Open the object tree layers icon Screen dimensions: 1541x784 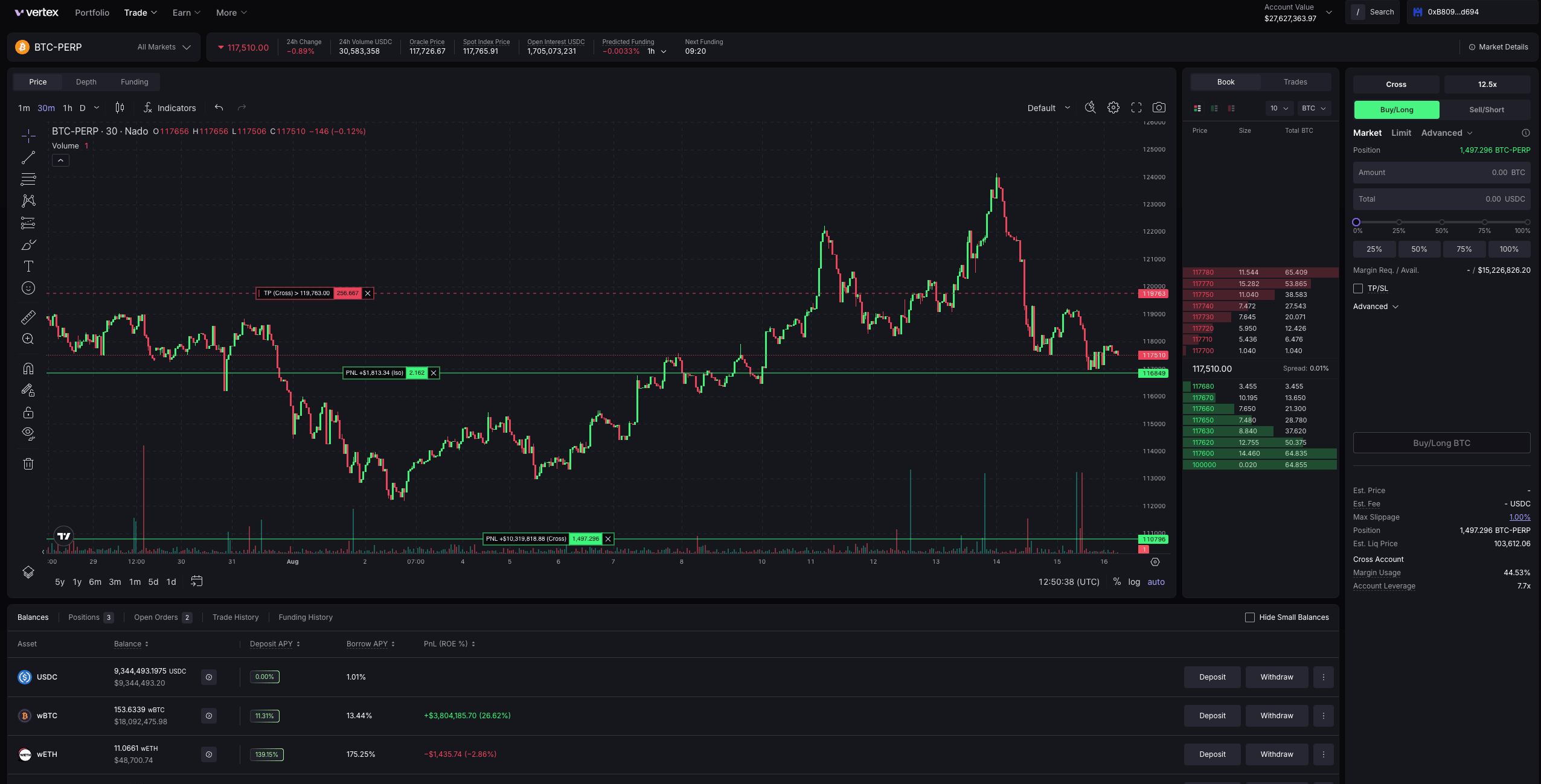click(28, 572)
